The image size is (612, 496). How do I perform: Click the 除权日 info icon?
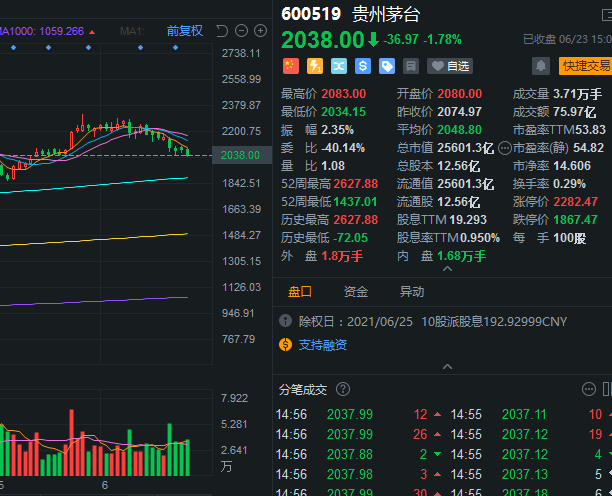pyautogui.click(x=285, y=321)
